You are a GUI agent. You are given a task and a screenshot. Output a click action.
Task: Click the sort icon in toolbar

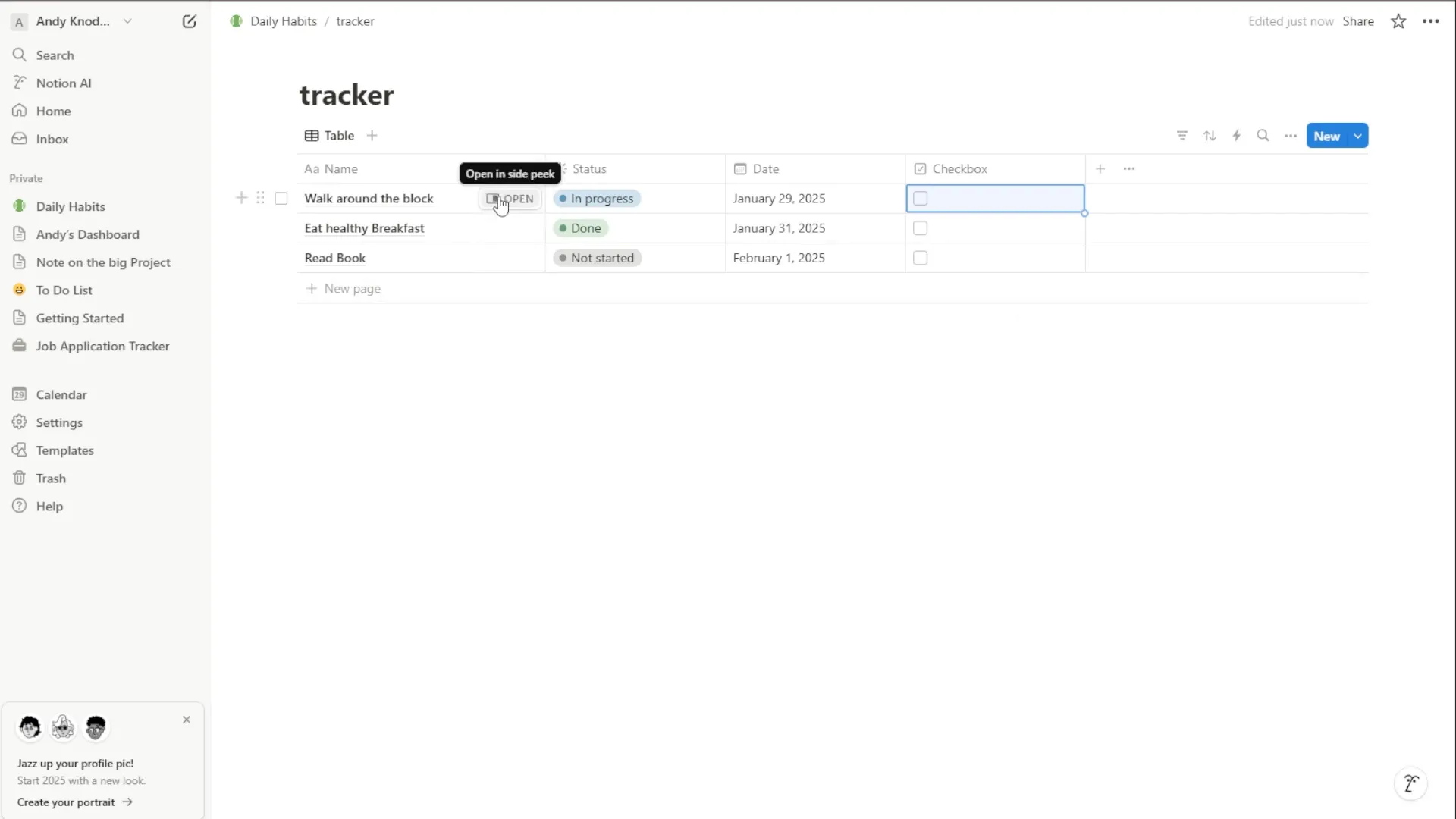[x=1209, y=135]
